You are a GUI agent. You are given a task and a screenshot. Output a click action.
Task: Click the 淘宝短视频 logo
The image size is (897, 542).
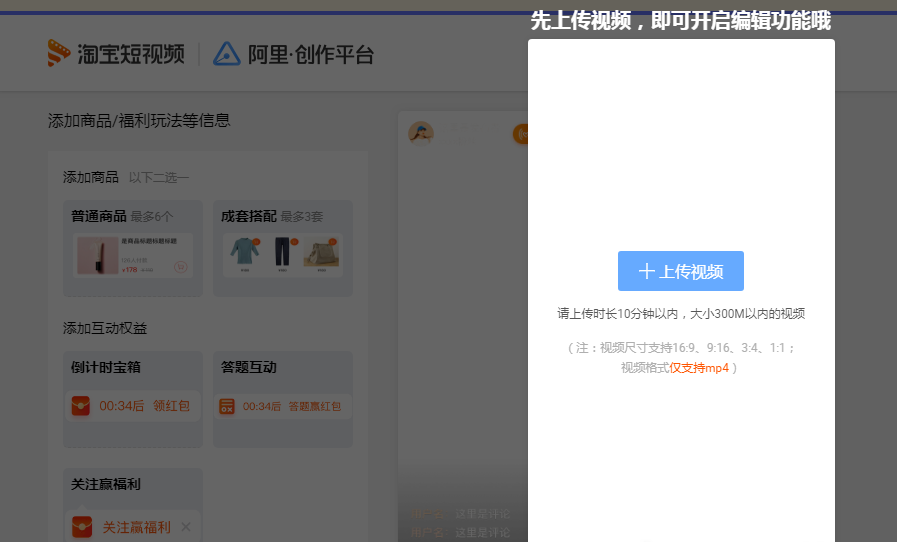115,54
